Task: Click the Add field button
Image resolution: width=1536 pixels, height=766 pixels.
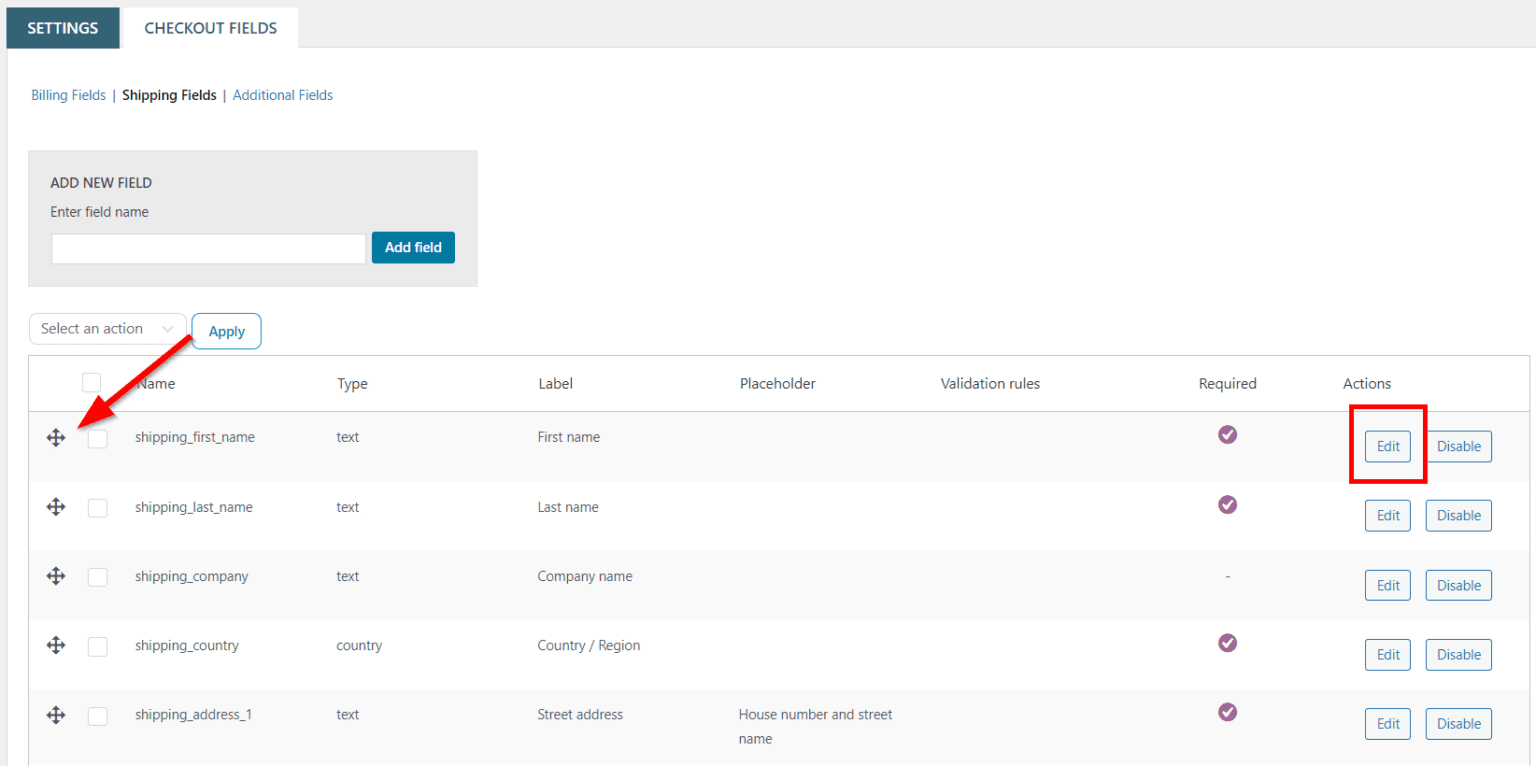Action: click(413, 246)
